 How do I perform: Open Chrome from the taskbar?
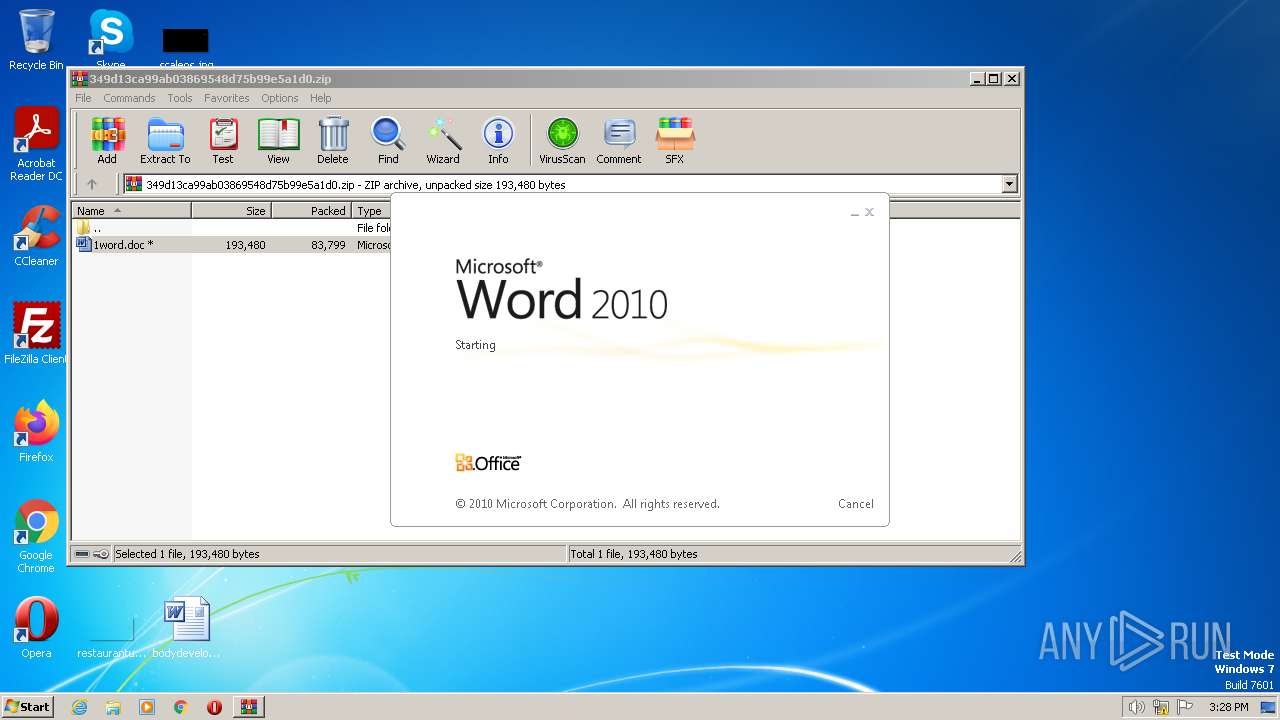point(180,707)
